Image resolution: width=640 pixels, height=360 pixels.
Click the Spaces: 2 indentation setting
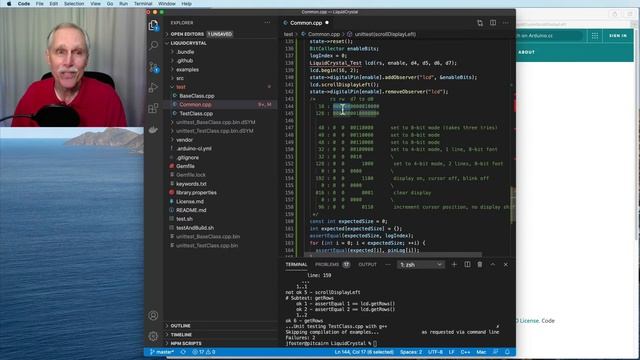pyautogui.click(x=411, y=352)
